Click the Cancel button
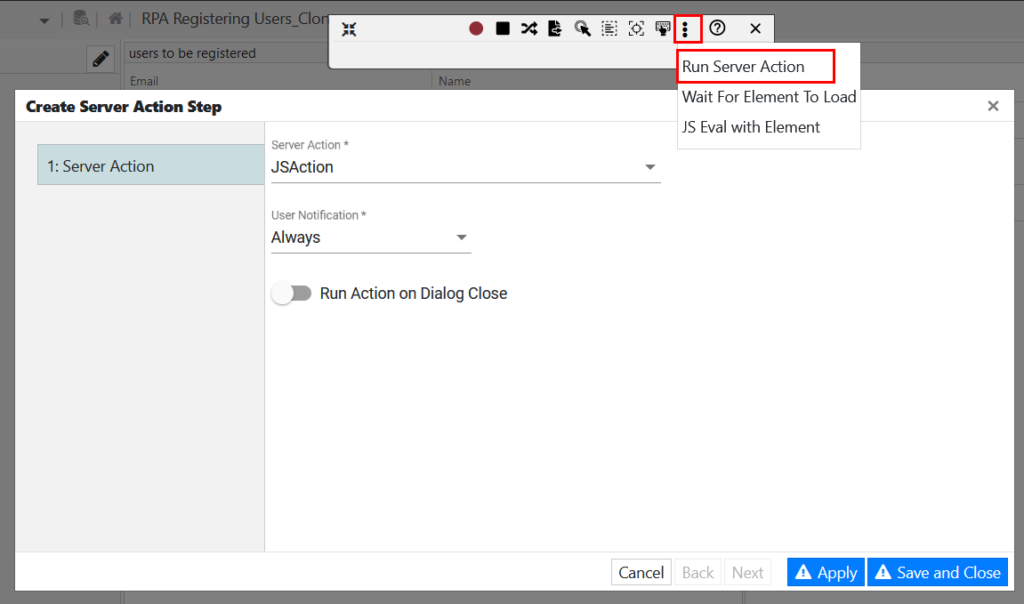This screenshot has height=604, width=1024. [x=641, y=573]
